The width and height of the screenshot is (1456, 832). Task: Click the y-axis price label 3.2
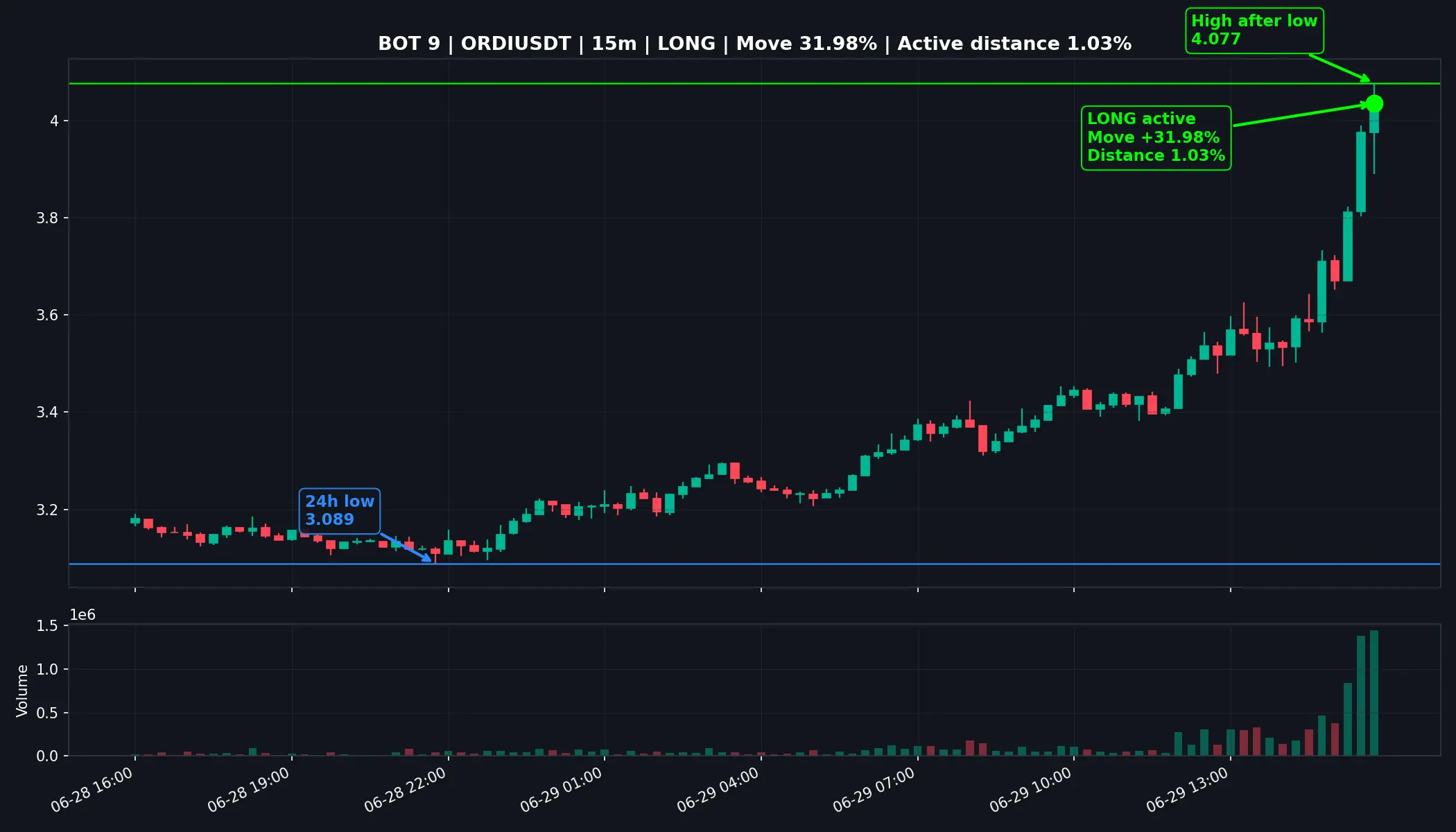click(x=46, y=510)
